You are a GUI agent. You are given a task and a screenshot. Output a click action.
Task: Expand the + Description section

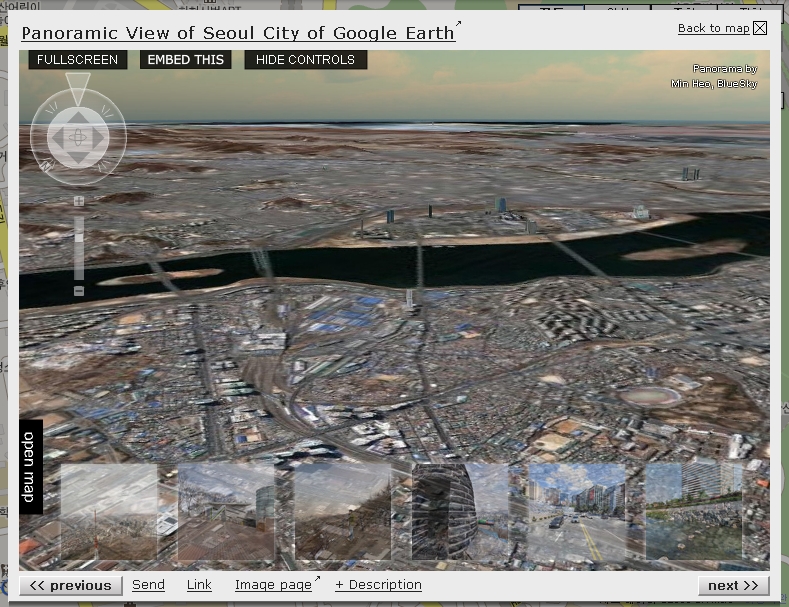(378, 585)
